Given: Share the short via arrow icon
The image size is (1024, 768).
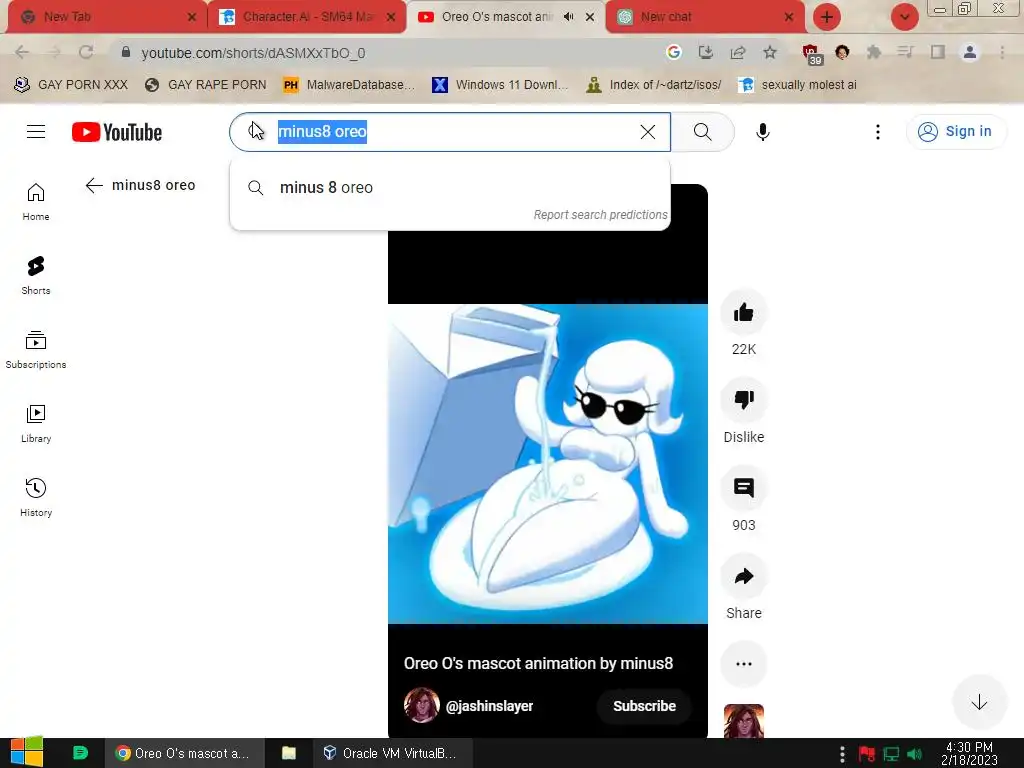Looking at the screenshot, I should point(743,576).
